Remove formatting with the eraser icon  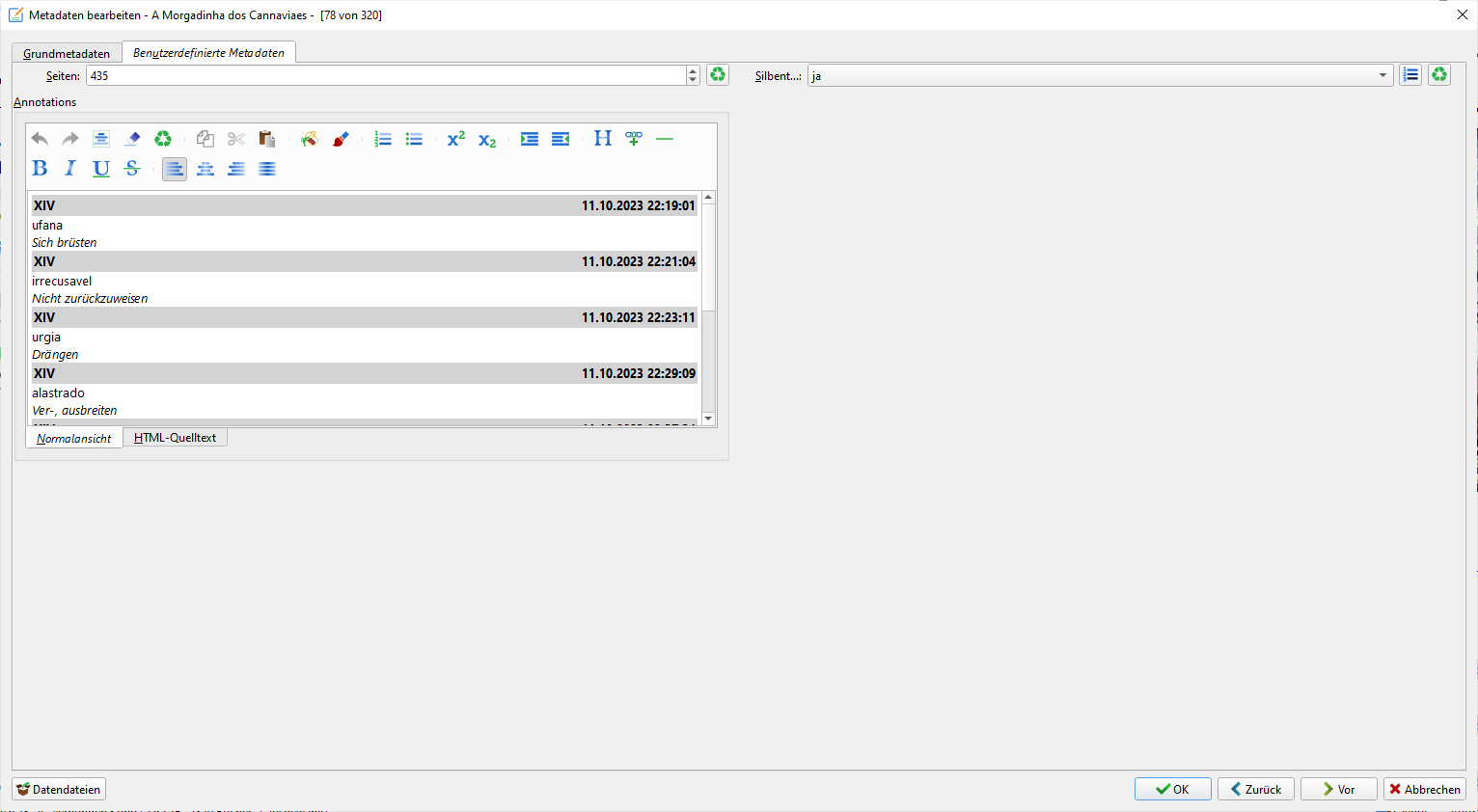(132, 139)
